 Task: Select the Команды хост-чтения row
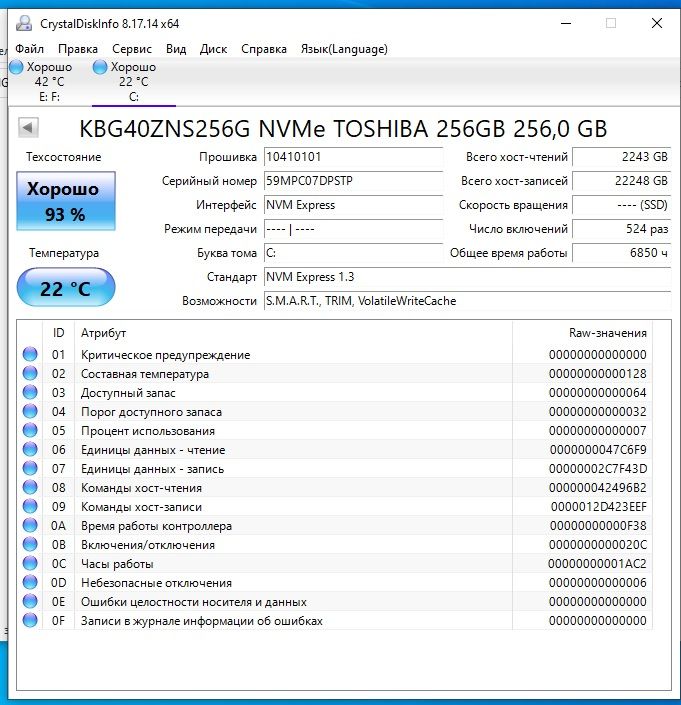[x=335, y=487]
